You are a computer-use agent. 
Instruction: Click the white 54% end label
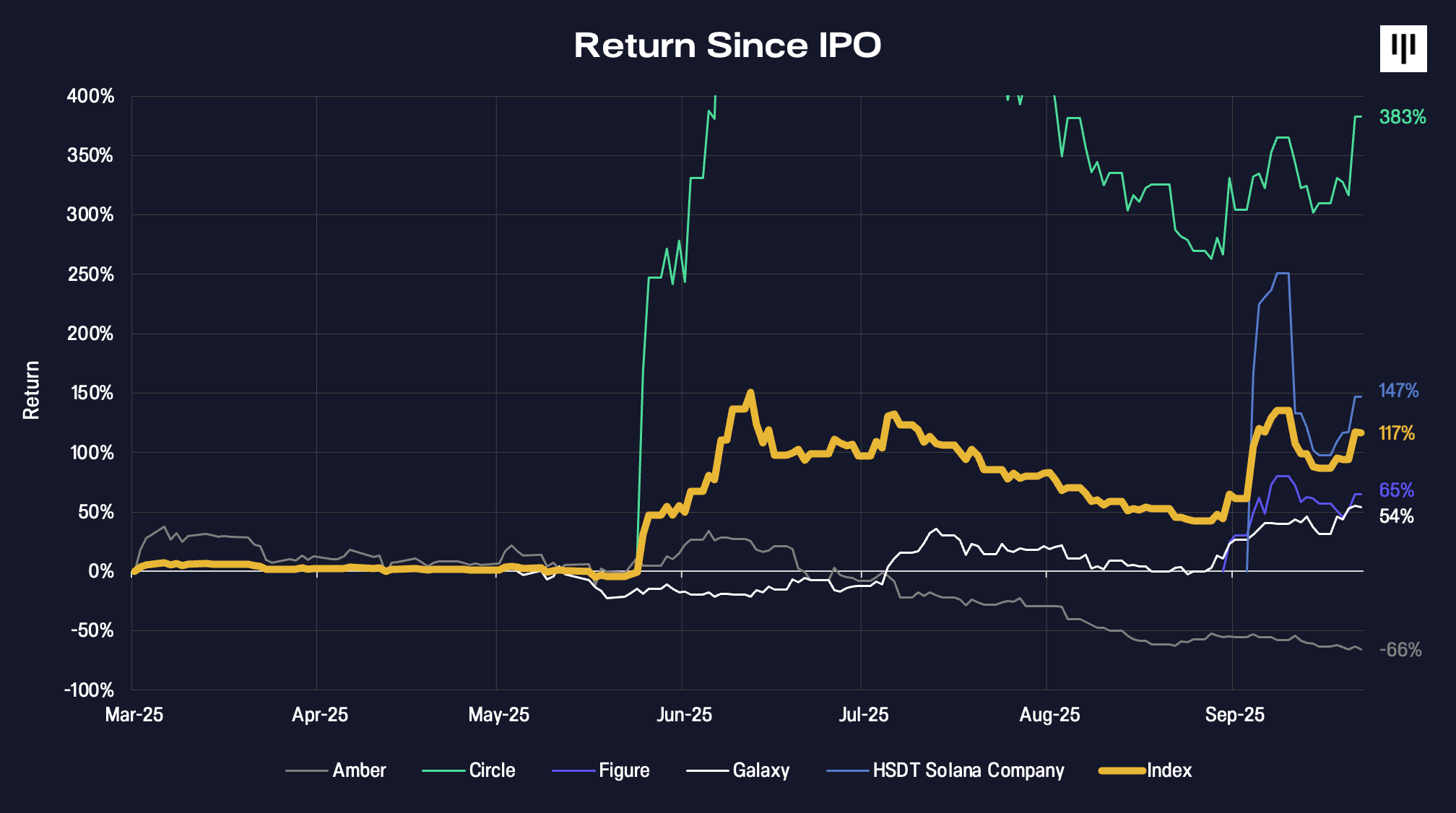click(x=1396, y=516)
